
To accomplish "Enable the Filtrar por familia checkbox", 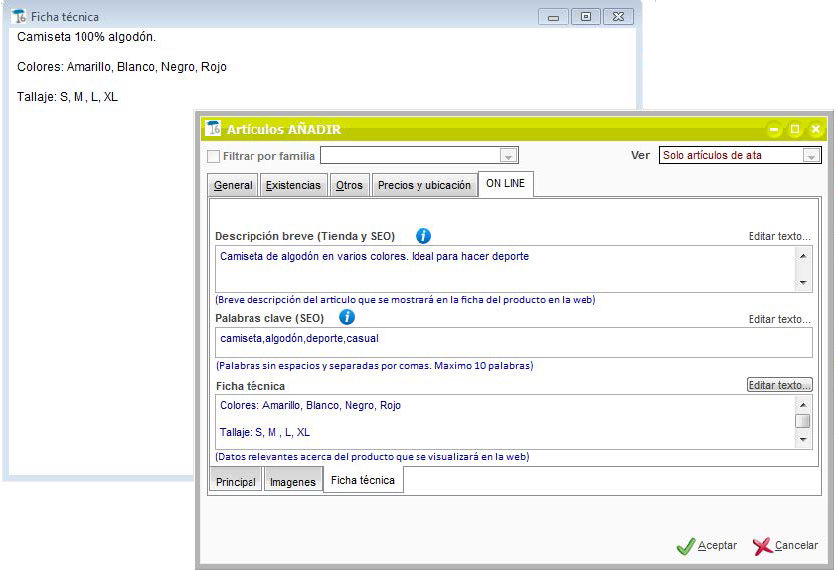I will (x=213, y=156).
